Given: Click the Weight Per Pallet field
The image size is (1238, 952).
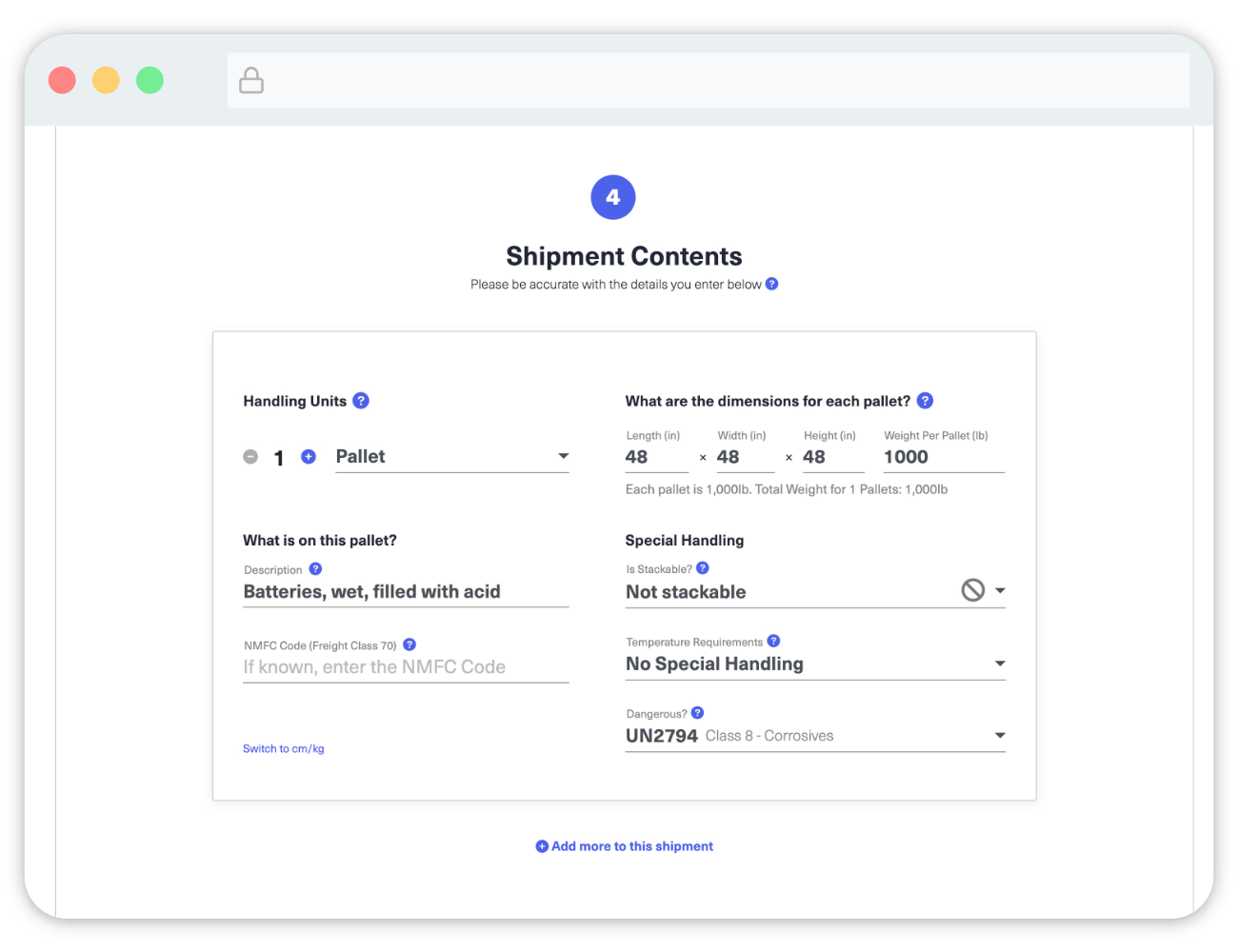Looking at the screenshot, I should (x=943, y=457).
